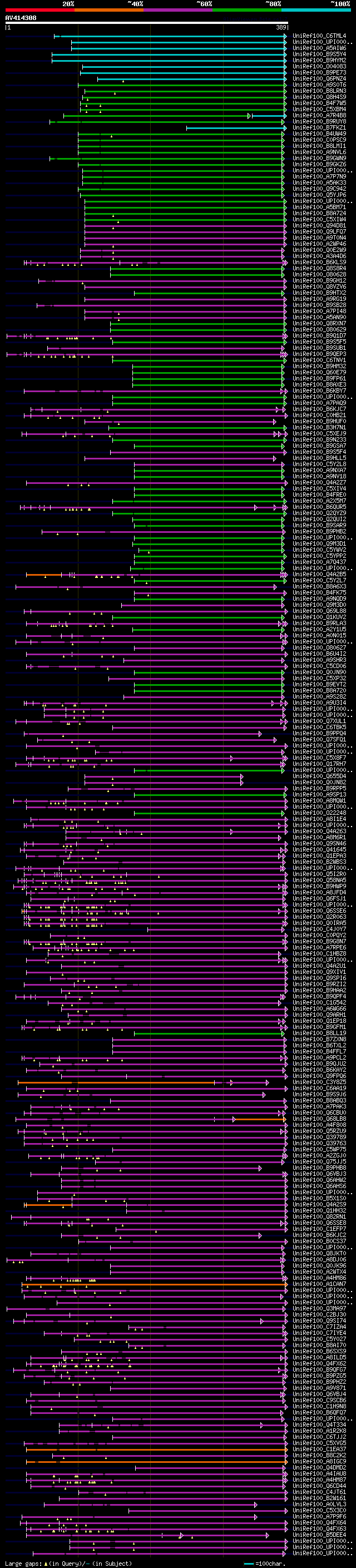
Task: Click the white AV414308 query length bar
Action: (147, 23)
